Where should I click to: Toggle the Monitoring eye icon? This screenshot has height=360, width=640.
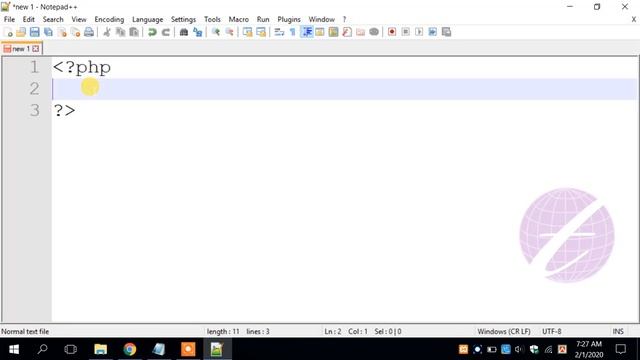pyautogui.click(x=374, y=32)
